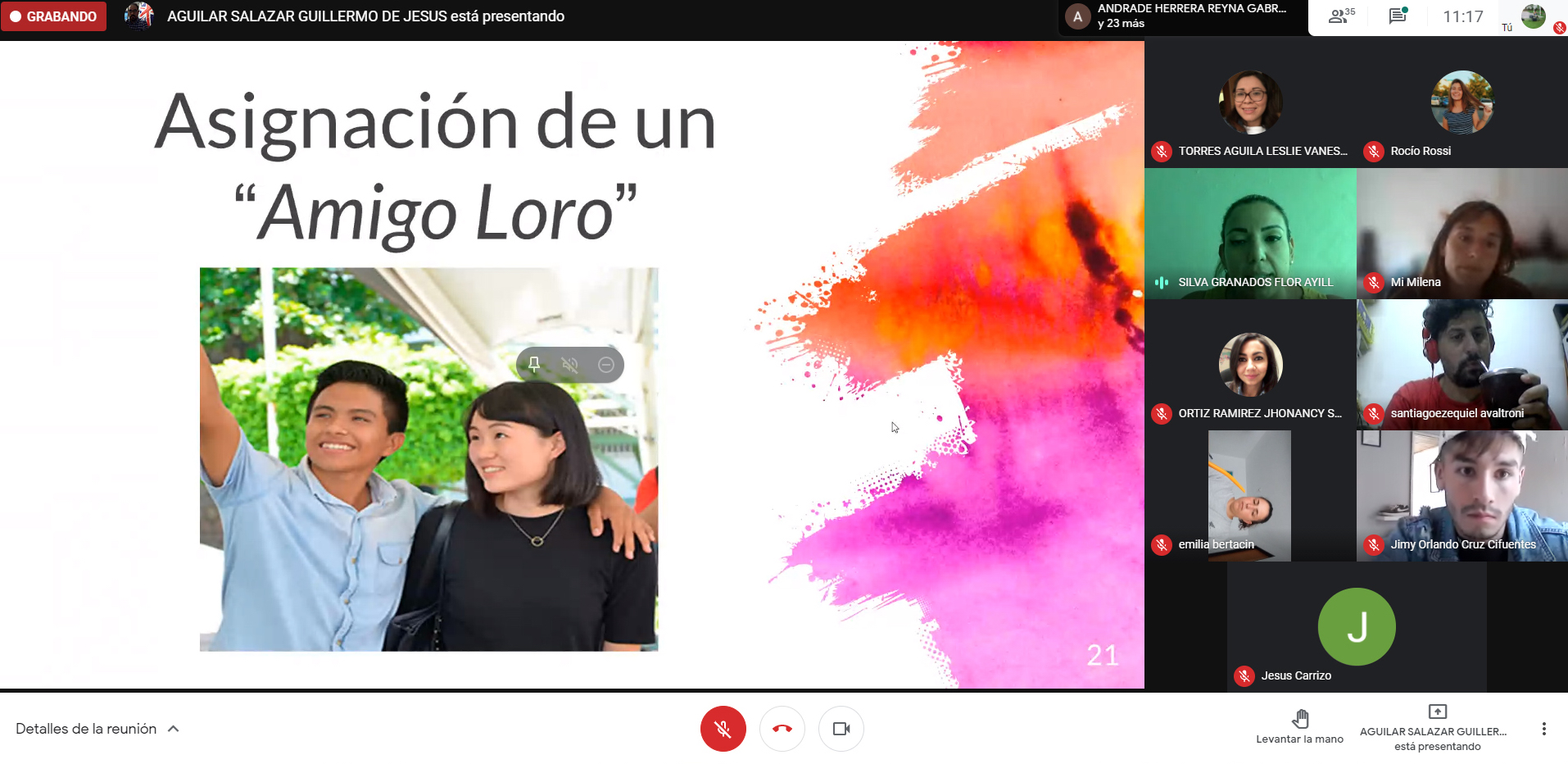
Task: Click muted mic icon beside emilia bertacin
Action: [1162, 544]
